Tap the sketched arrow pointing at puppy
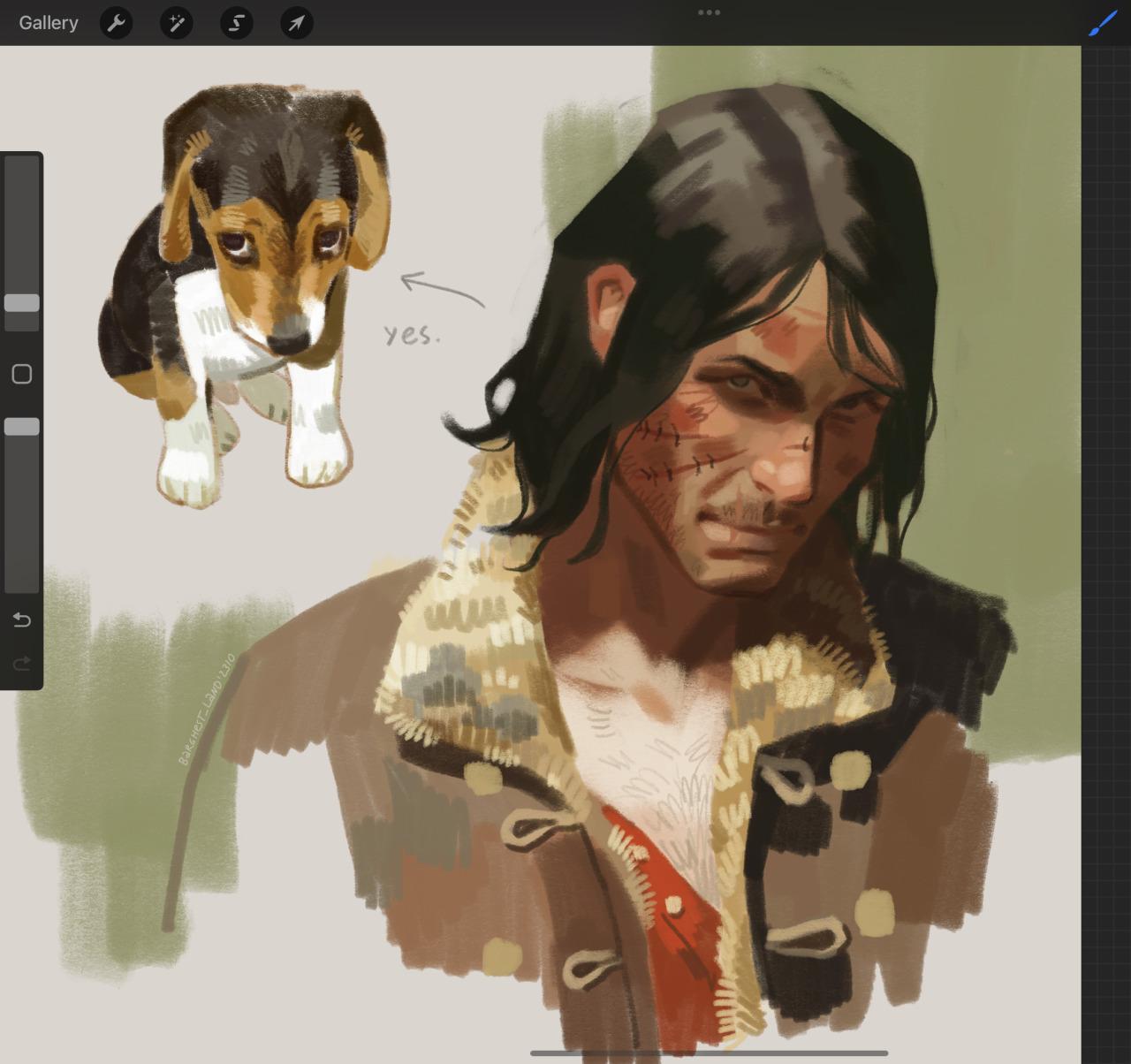Viewport: 1131px width, 1064px height. (442, 290)
